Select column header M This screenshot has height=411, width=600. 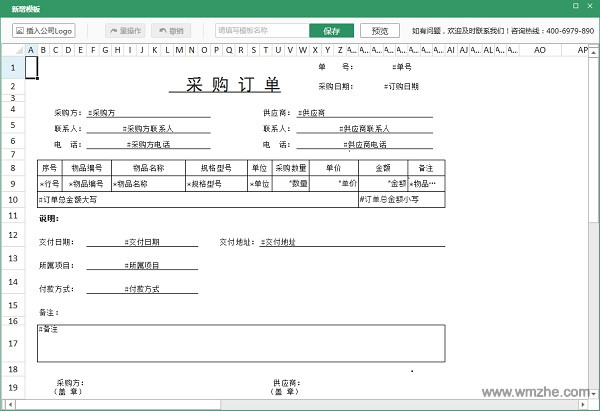179,50
